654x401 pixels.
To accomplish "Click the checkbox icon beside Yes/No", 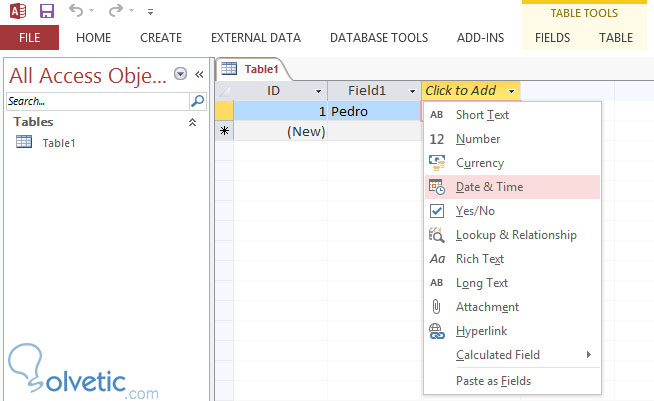I will [437, 211].
